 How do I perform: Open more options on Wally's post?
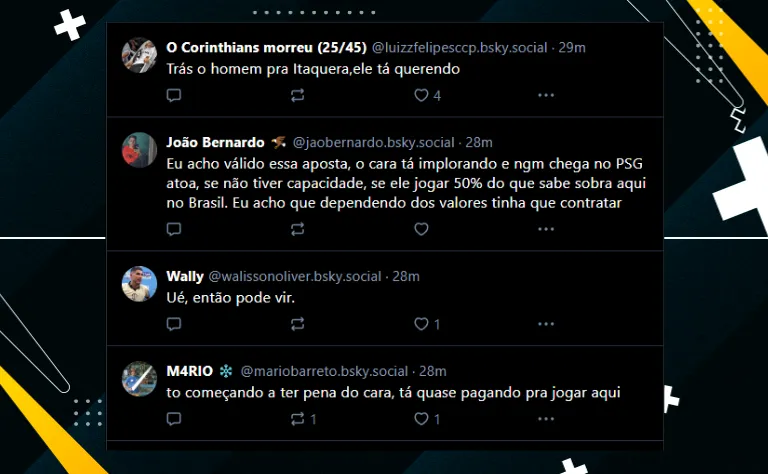(x=546, y=324)
